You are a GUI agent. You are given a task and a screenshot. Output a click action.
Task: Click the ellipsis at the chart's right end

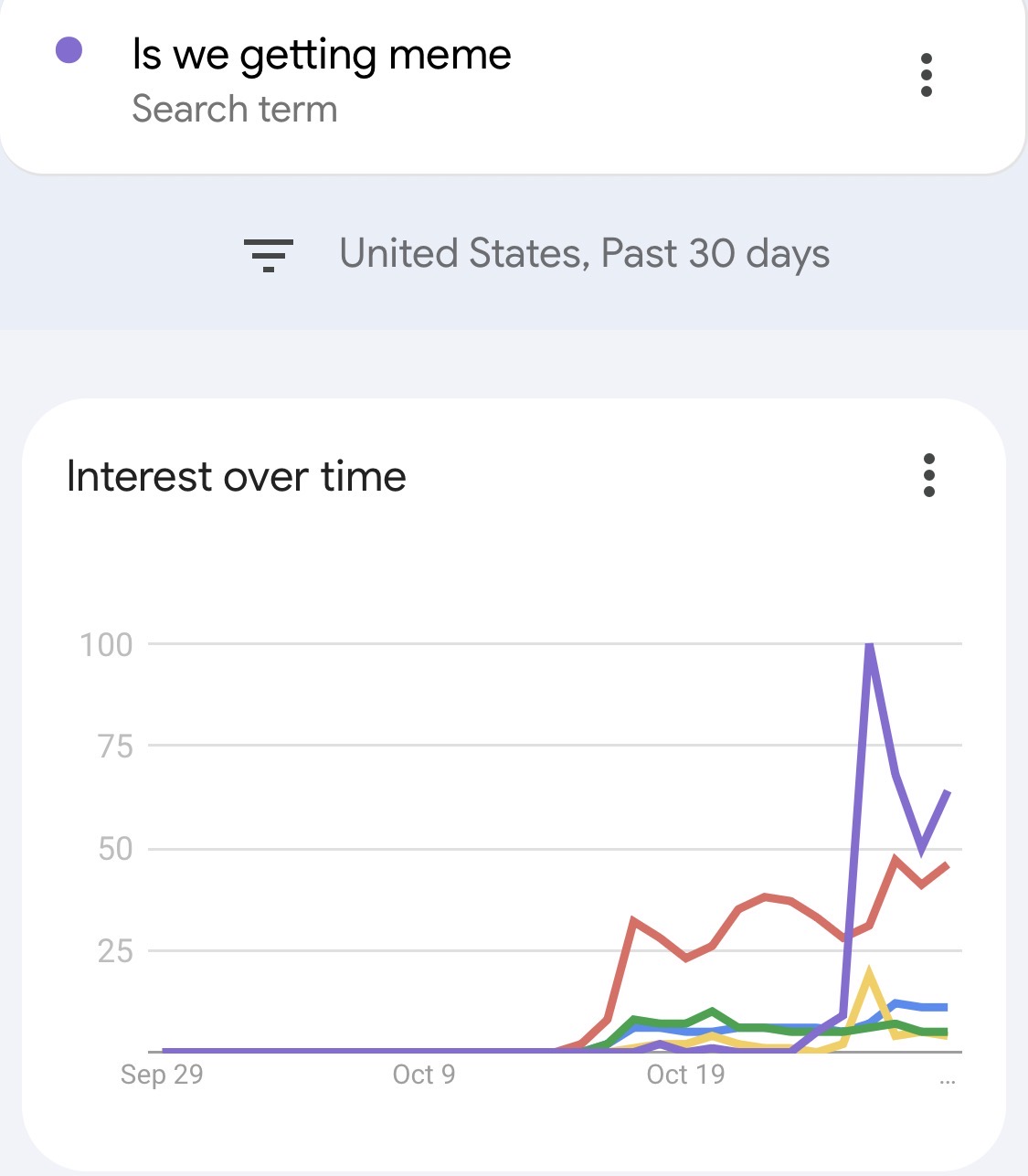tap(948, 1081)
